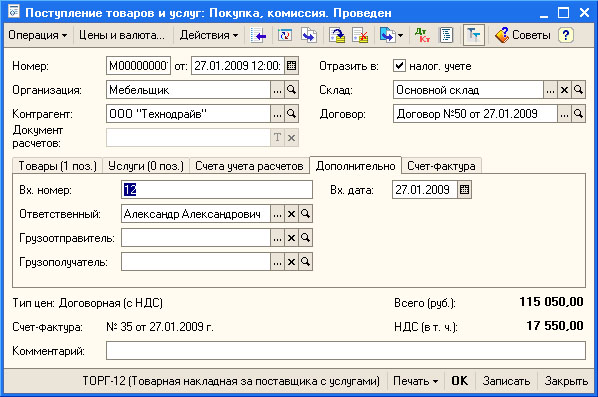Clear the Грузополучатель field
The width and height of the screenshot is (598, 397).
291,262
